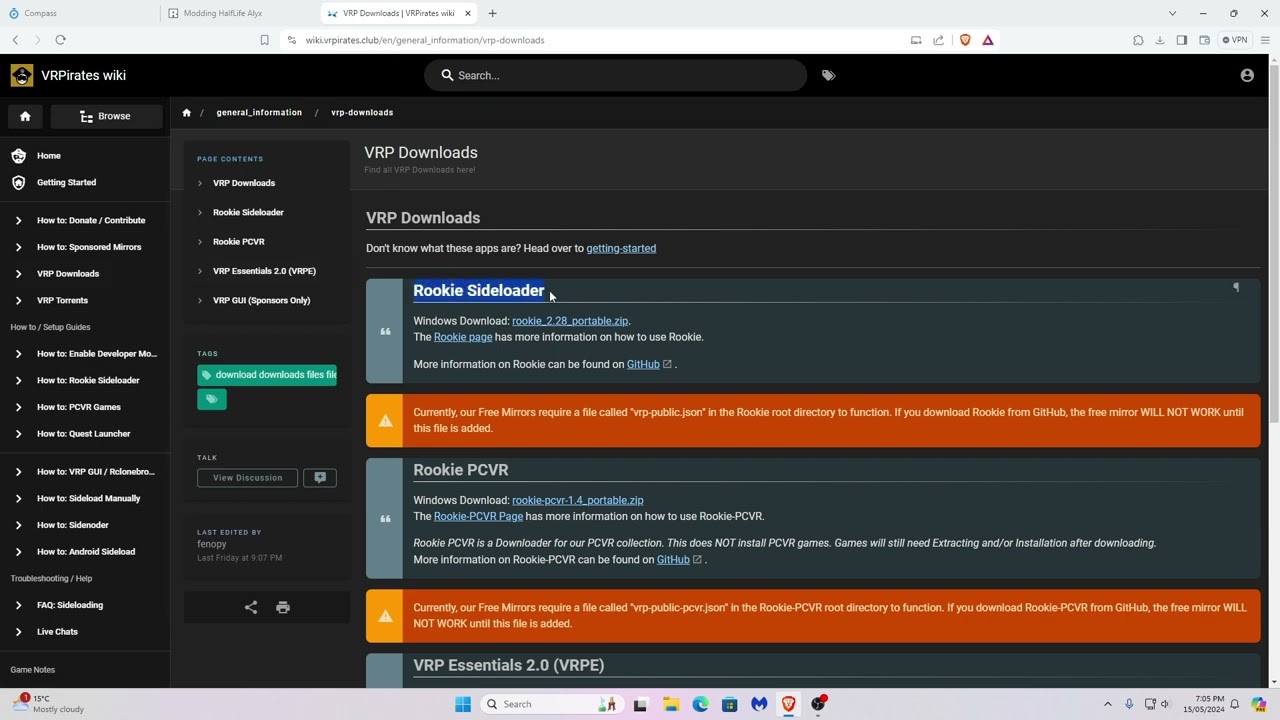Jump to VRP Downloads in page contents

coord(243,183)
